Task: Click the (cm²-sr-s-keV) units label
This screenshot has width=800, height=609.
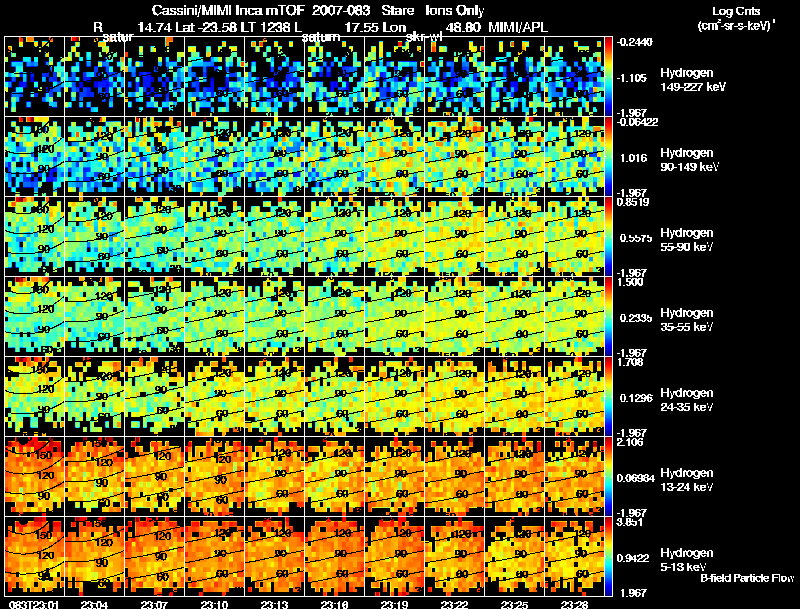Action: coord(736,26)
